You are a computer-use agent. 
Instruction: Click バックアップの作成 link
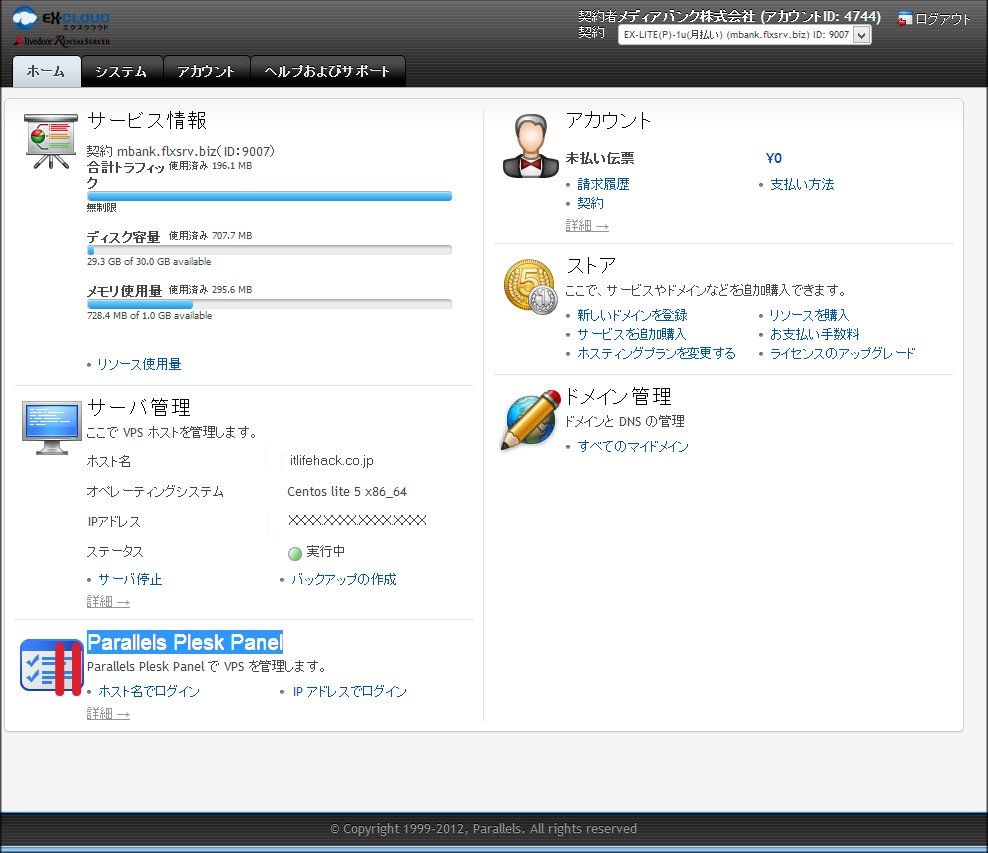(x=343, y=579)
